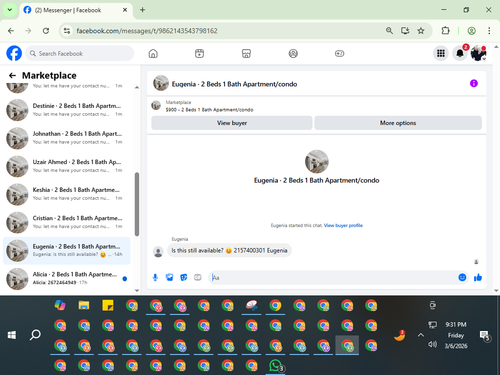Attach a photo with the image icon
Screen dimensions: 500x375
170,277
